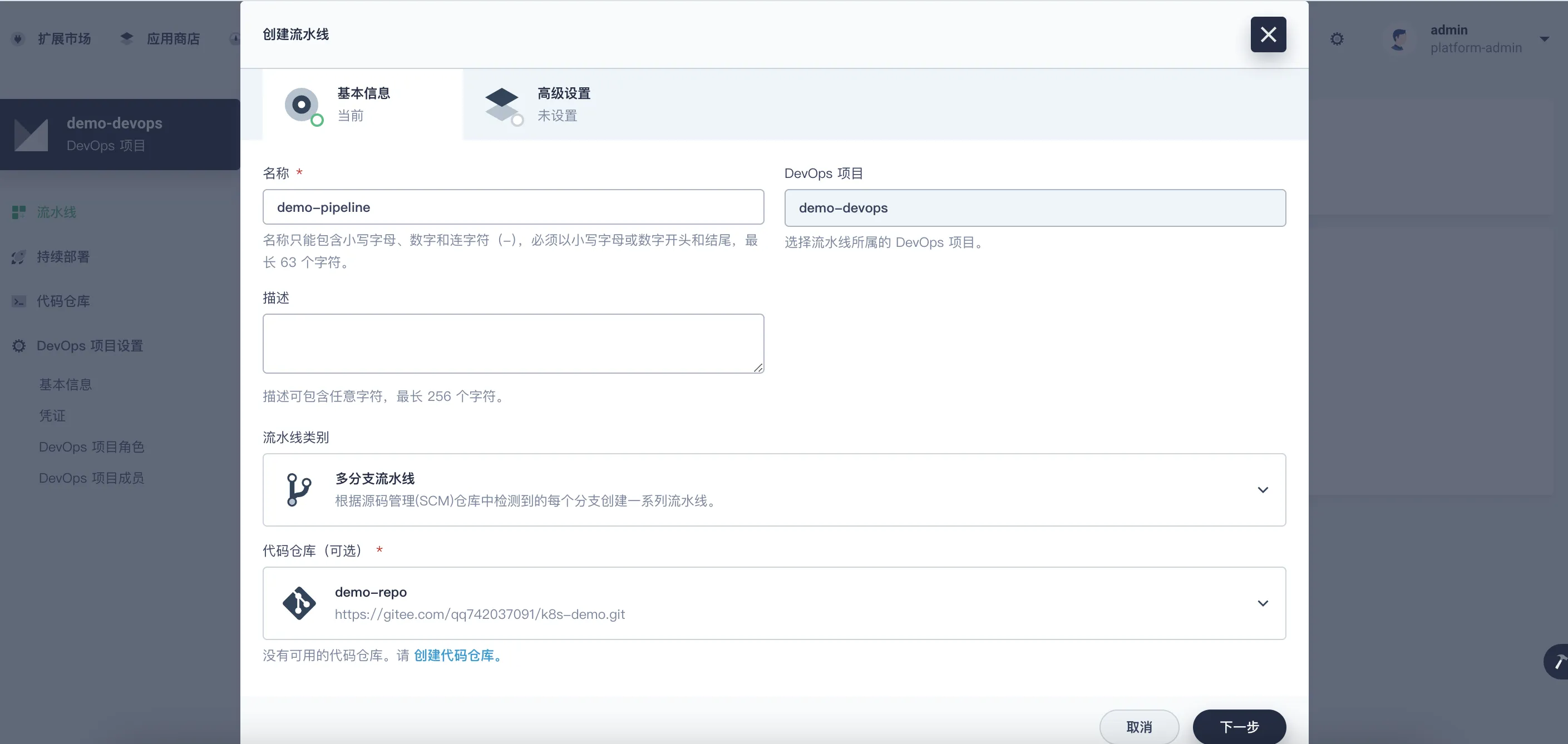Image resolution: width=1568 pixels, height=744 pixels.
Task: Click the admin user avatar
Action: click(x=1399, y=39)
